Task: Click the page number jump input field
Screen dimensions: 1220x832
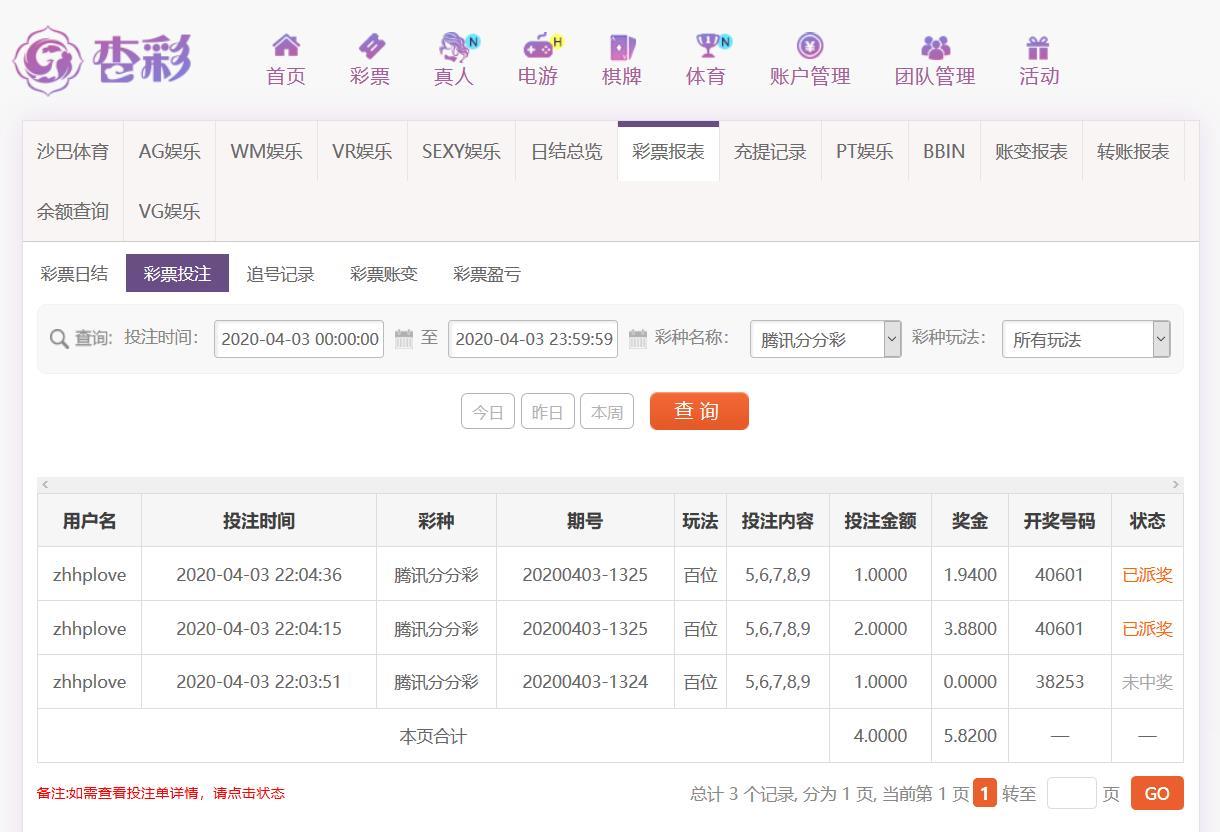Action: (x=1071, y=794)
